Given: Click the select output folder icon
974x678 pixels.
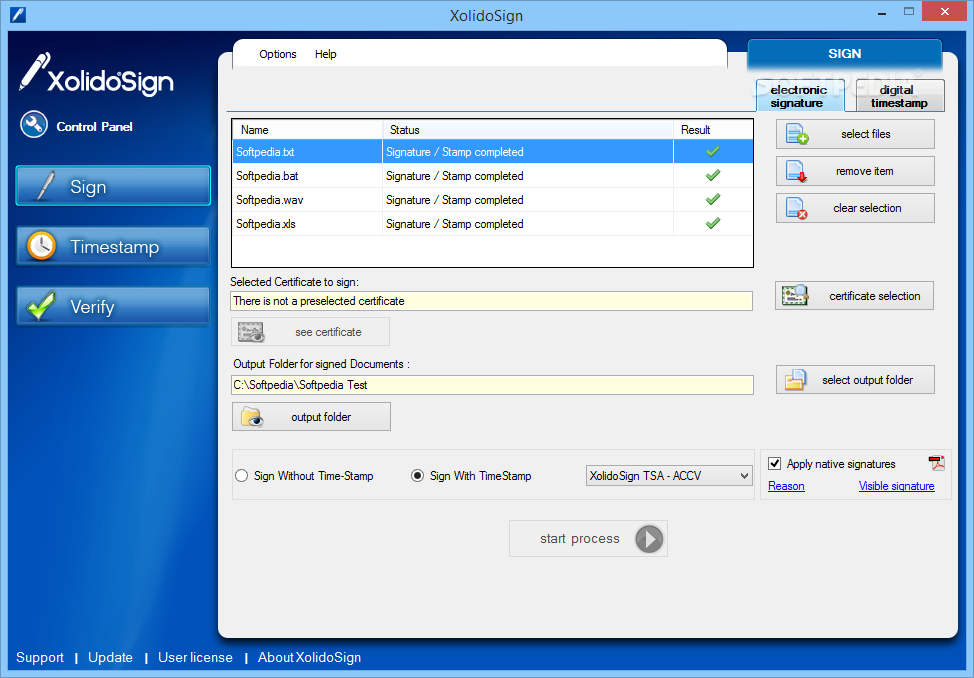Looking at the screenshot, I should (796, 380).
